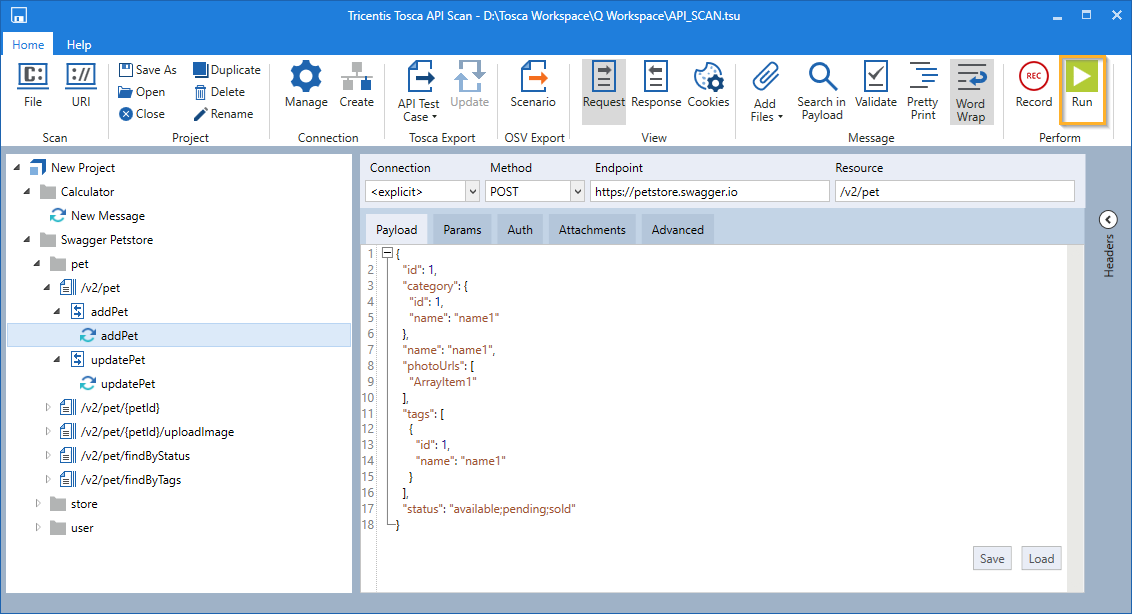Click the Search in Payload icon
This screenshot has width=1132, height=614.
(x=821, y=90)
